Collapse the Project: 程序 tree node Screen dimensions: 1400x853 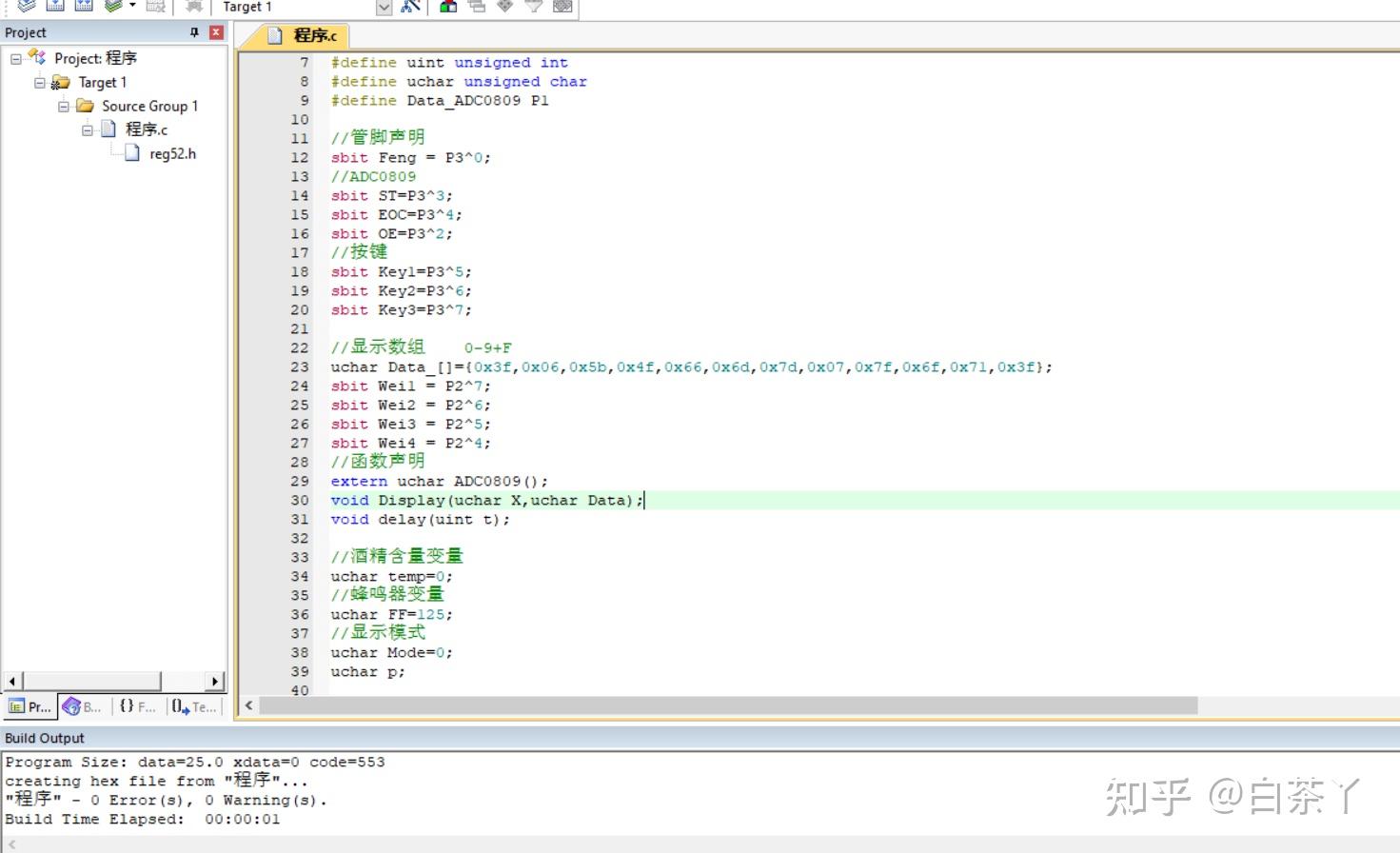(16, 59)
